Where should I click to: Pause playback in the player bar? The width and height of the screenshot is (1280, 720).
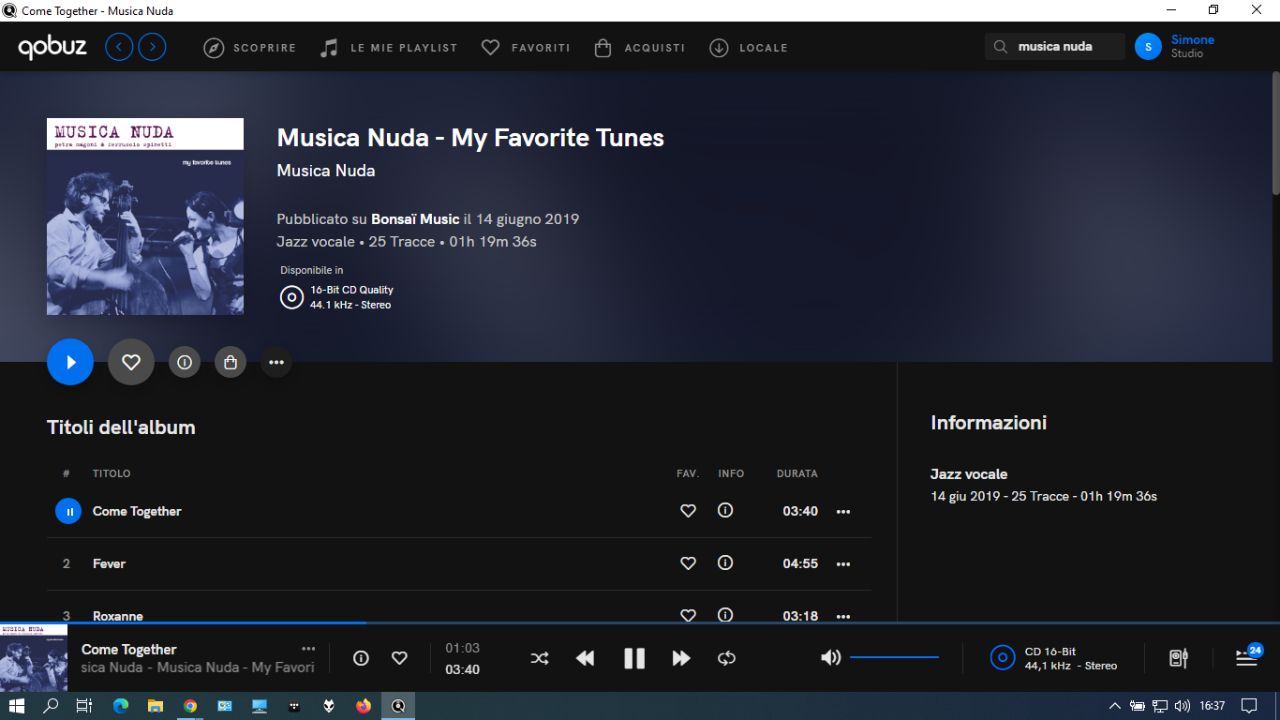(x=634, y=658)
